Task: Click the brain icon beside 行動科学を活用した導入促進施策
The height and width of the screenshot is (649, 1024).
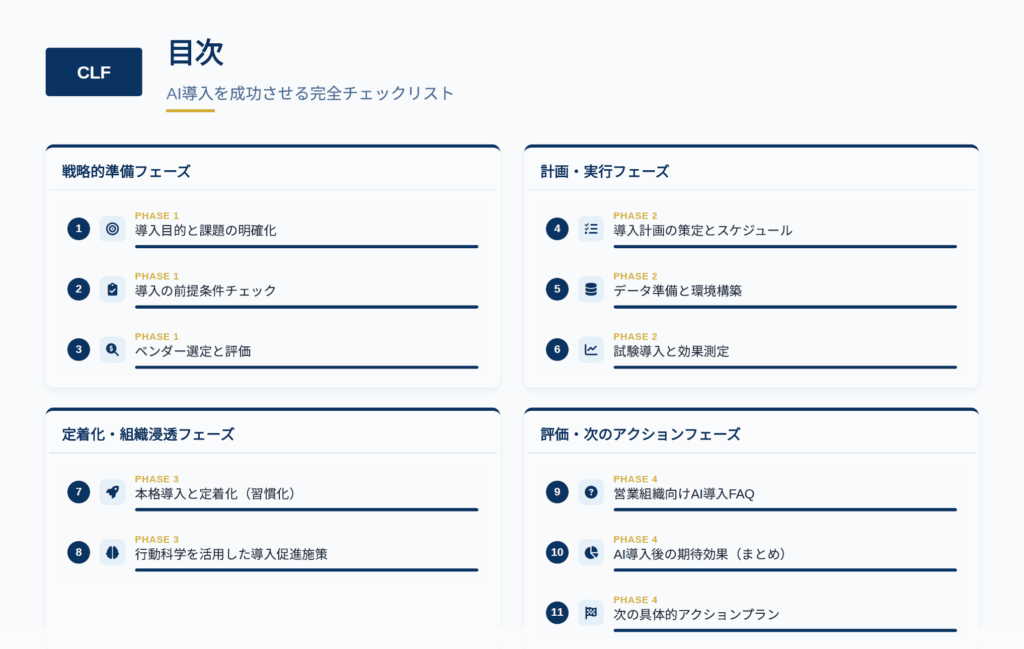Action: [112, 552]
